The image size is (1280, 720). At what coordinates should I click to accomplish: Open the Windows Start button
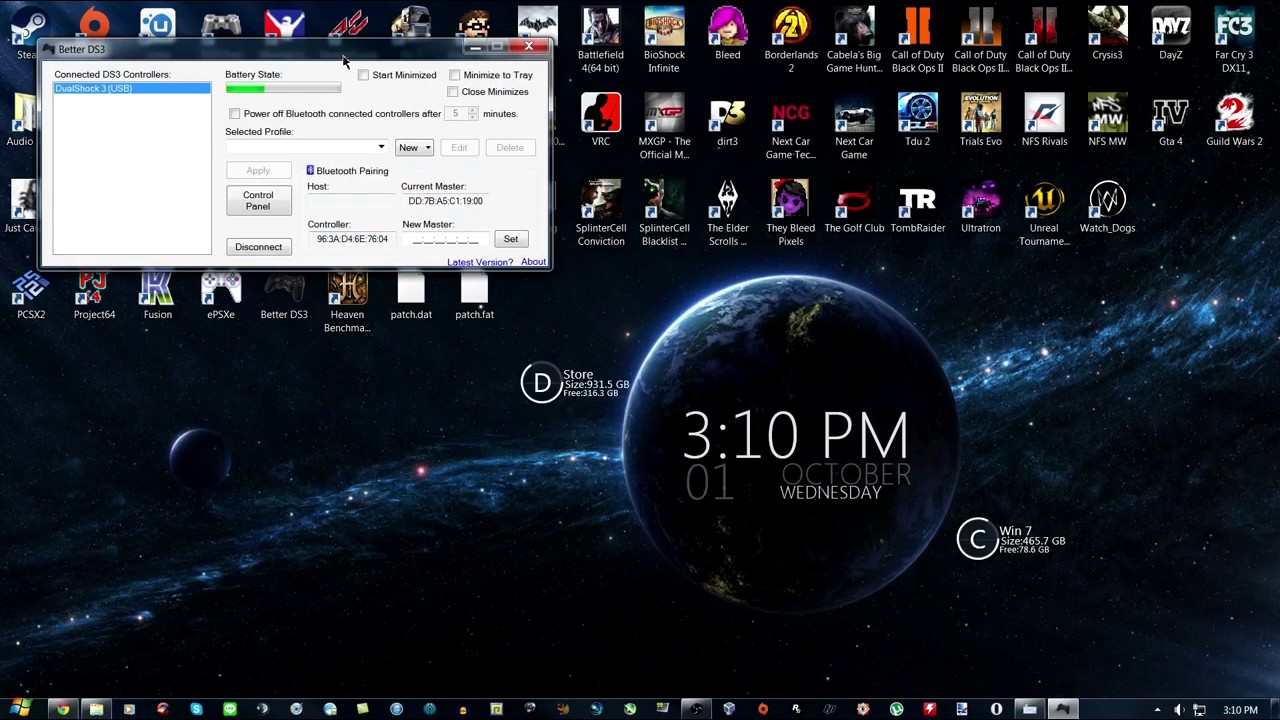20,709
